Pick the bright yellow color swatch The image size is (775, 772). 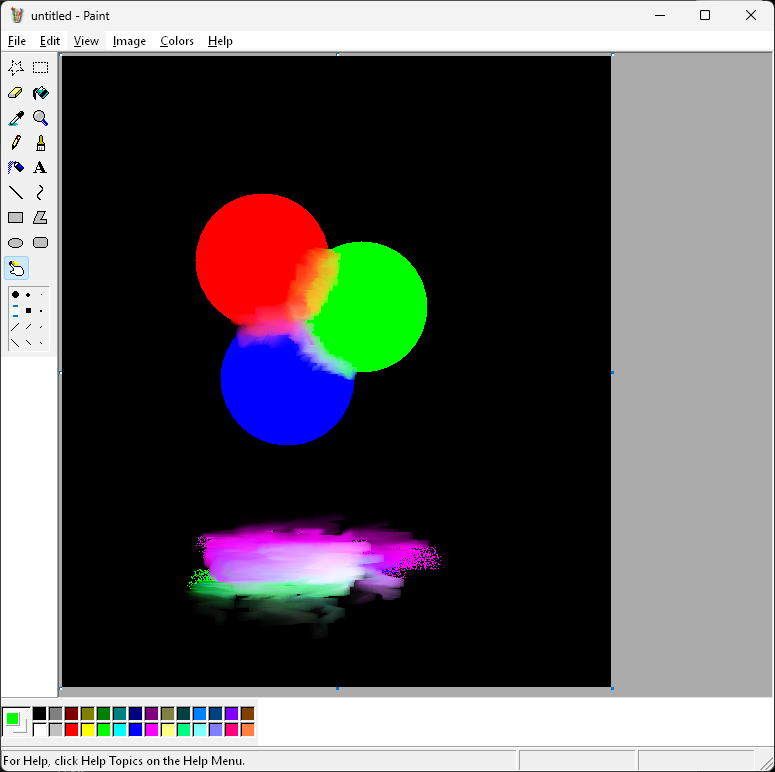[87, 729]
